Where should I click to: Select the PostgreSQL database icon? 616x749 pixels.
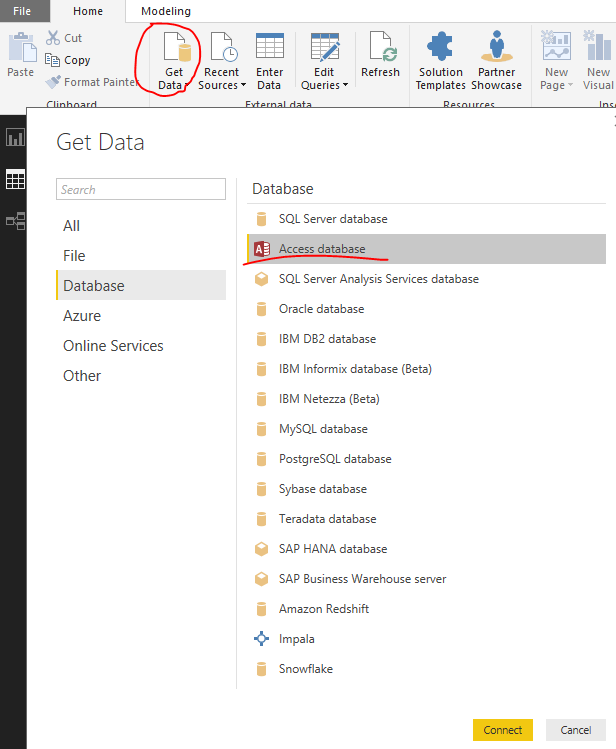pos(261,459)
